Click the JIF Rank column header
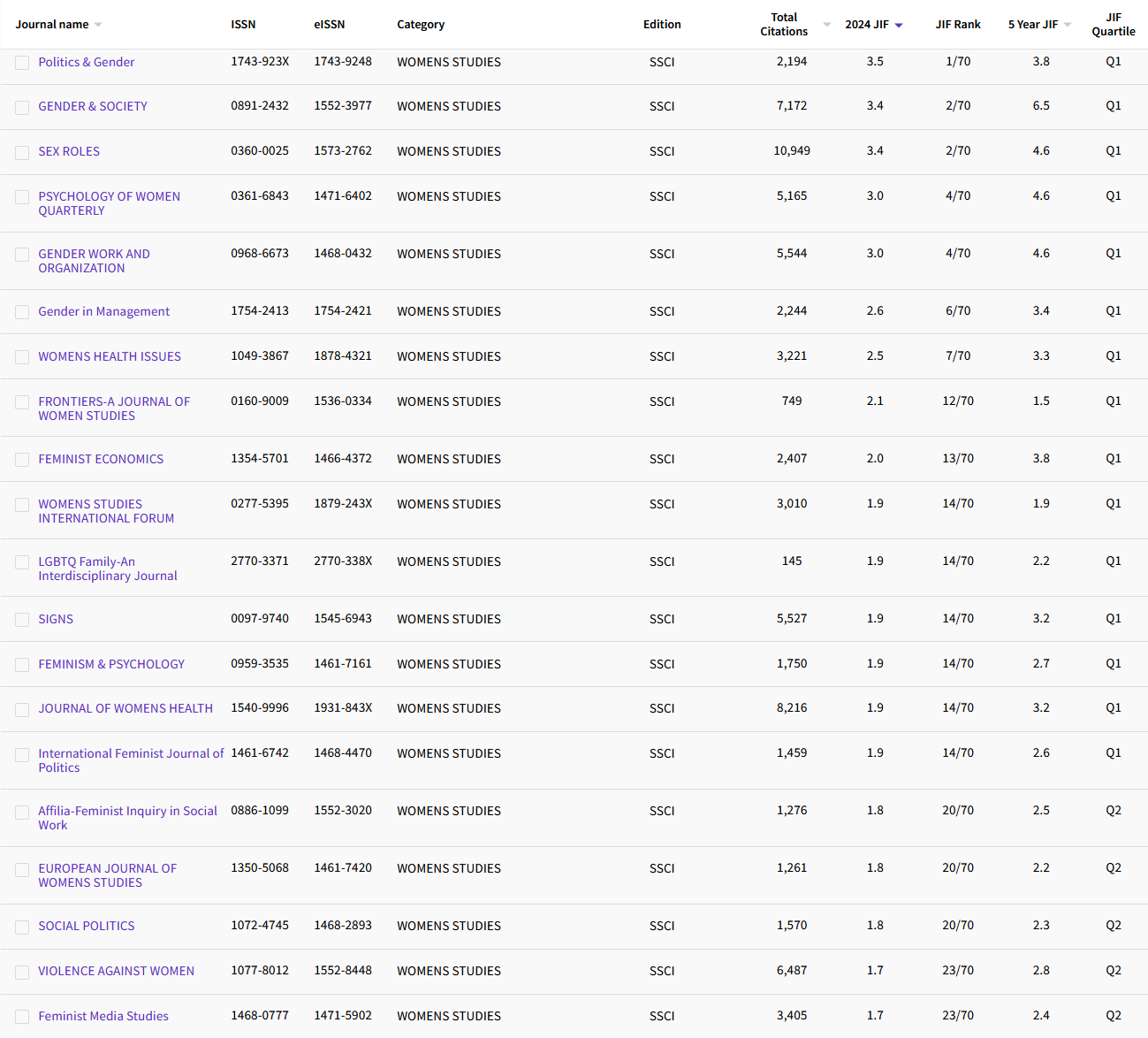Image resolution: width=1148 pixels, height=1038 pixels. pyautogui.click(x=958, y=25)
